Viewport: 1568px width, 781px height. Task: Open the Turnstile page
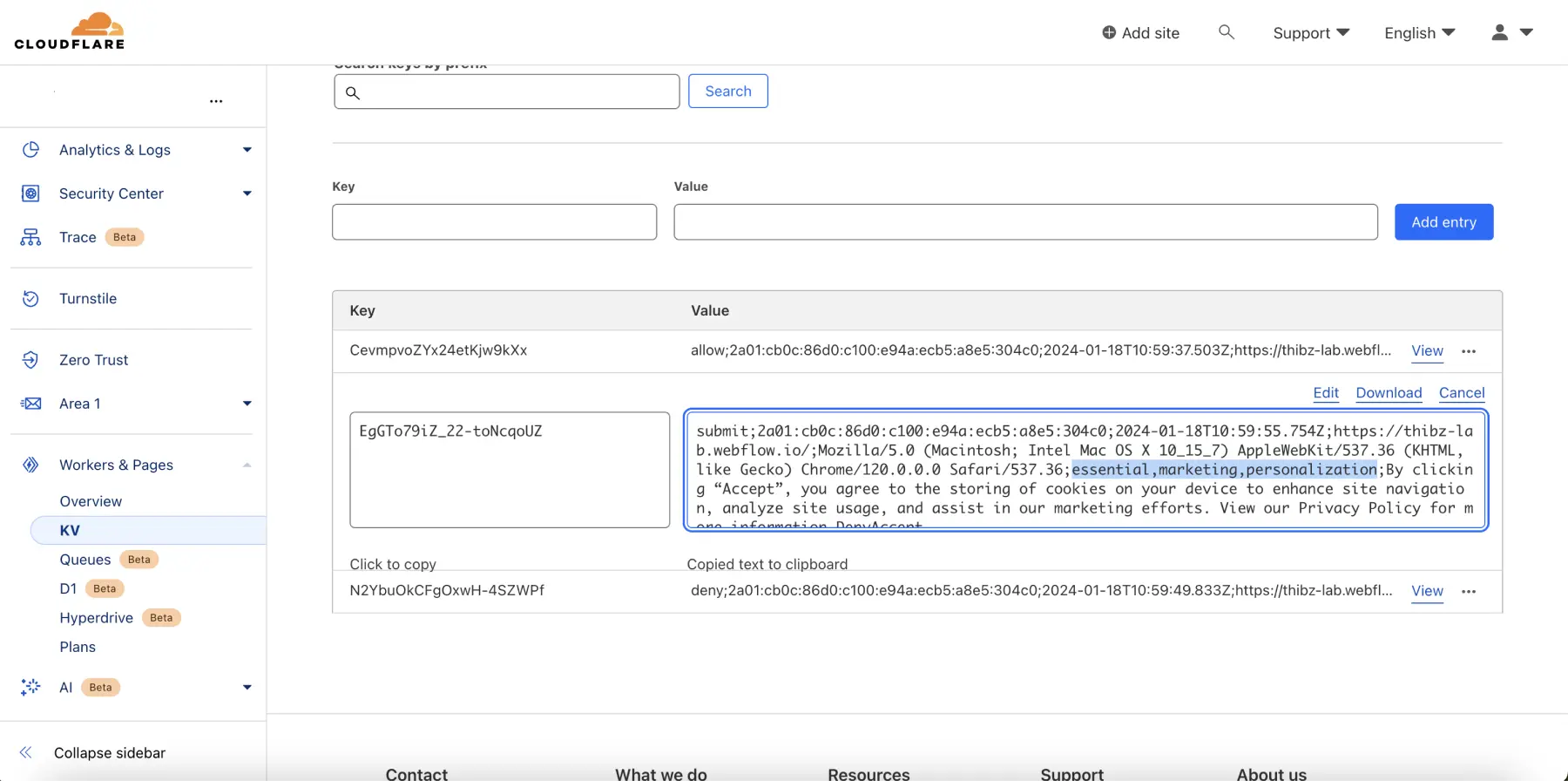[x=88, y=299]
